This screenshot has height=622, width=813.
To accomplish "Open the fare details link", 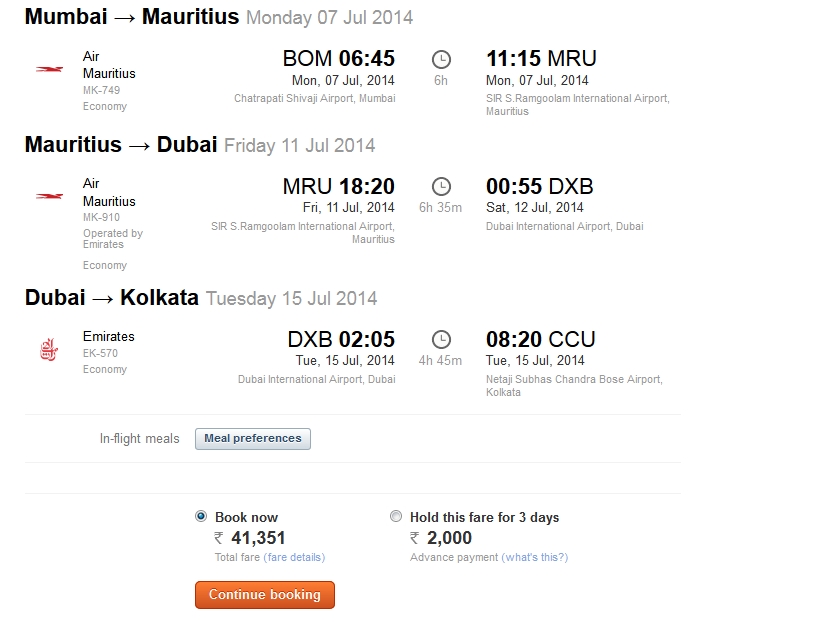I will [x=294, y=557].
